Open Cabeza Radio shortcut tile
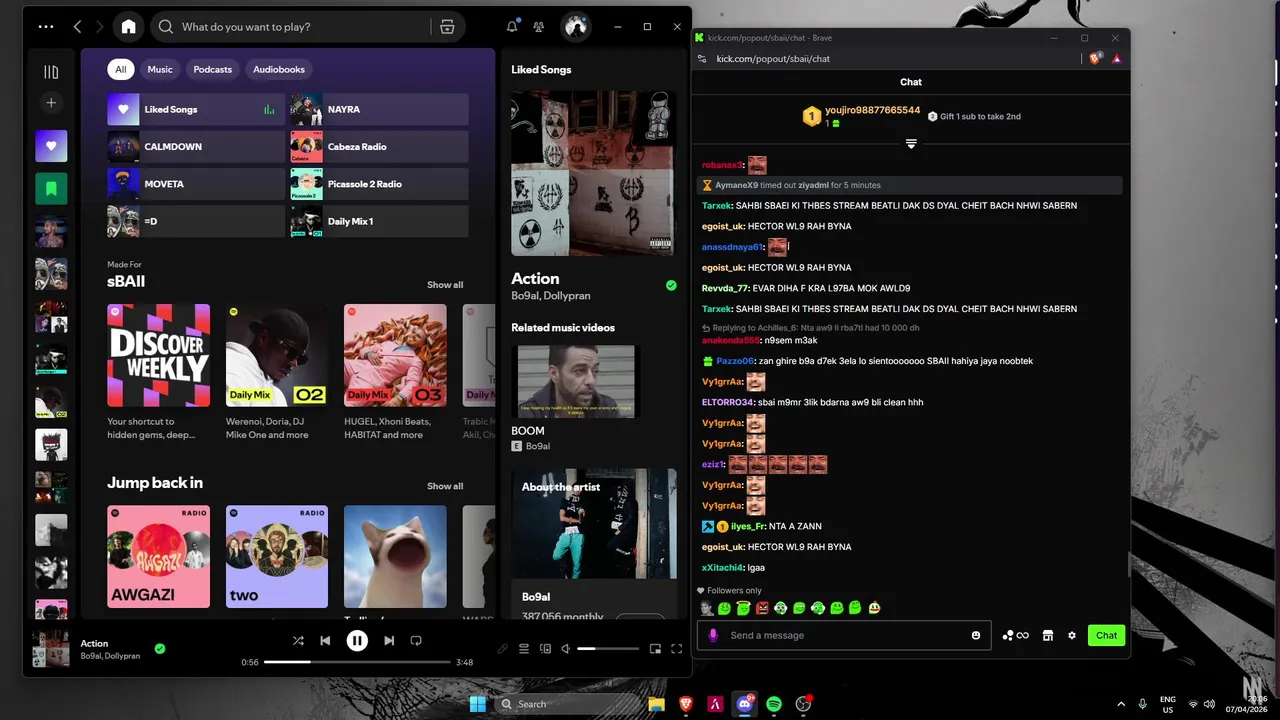Screen dimensions: 1280x720 pyautogui.click(x=379, y=146)
